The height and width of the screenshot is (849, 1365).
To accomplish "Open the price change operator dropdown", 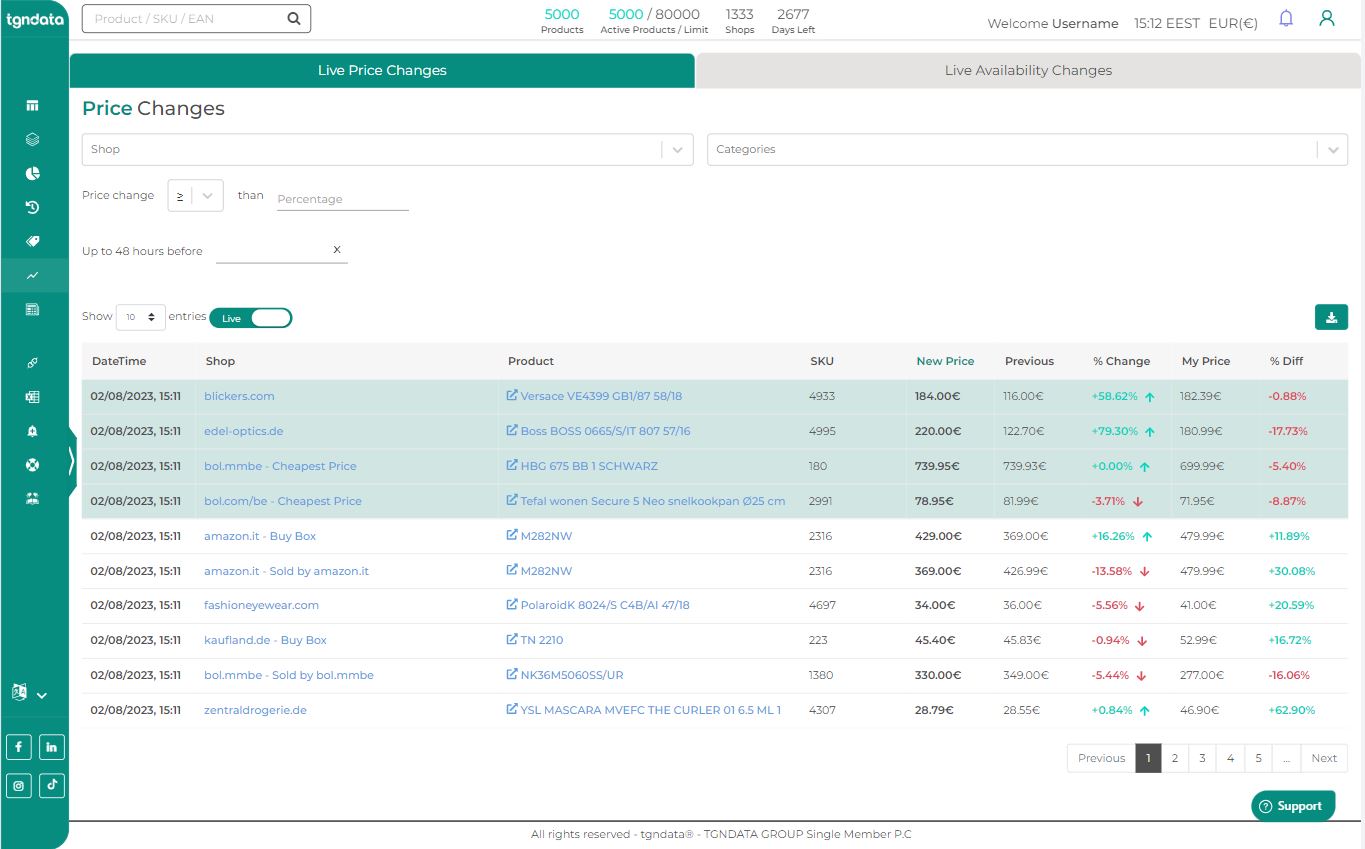I will tap(195, 196).
